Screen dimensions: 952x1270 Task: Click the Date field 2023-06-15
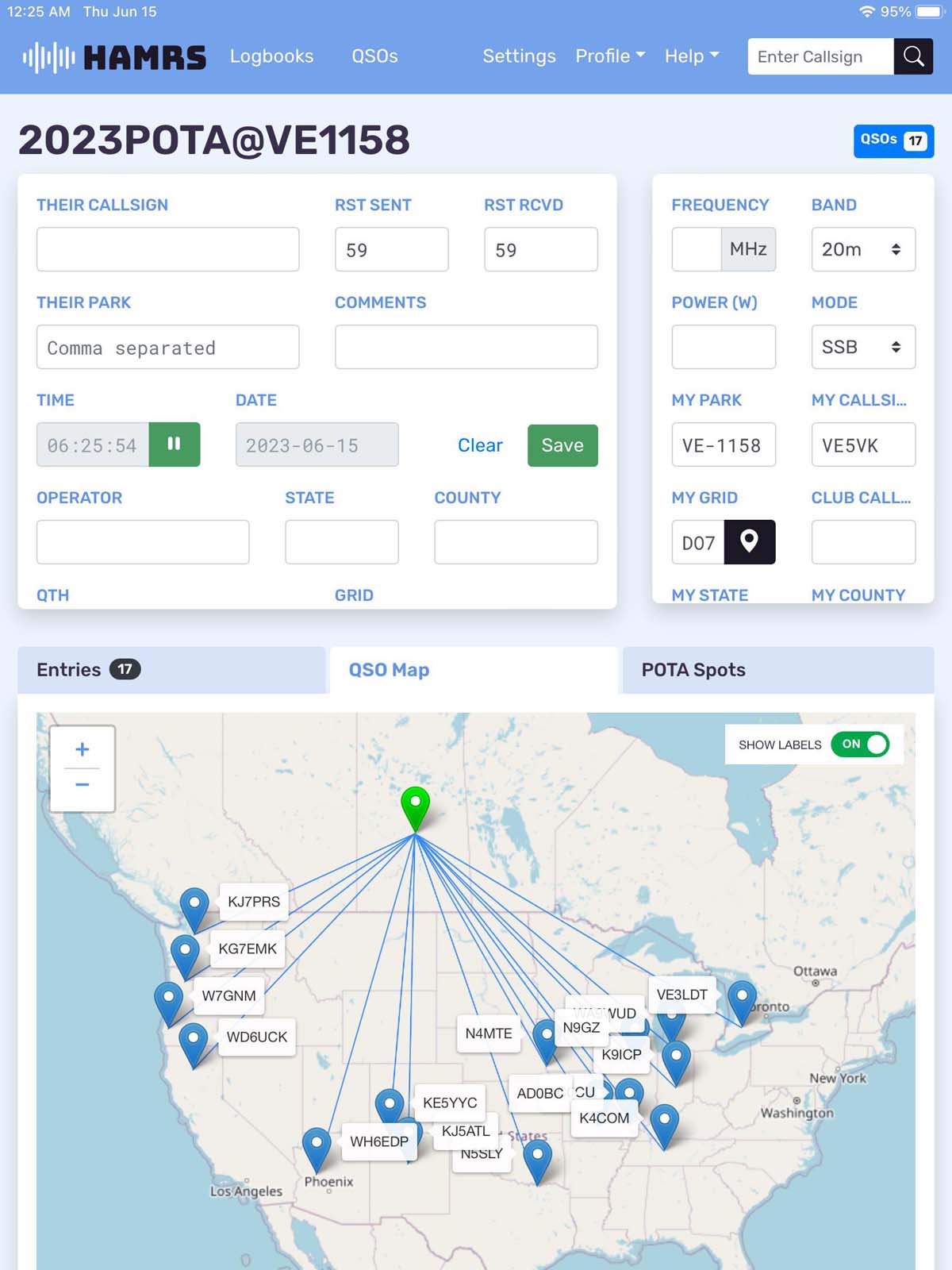(317, 444)
